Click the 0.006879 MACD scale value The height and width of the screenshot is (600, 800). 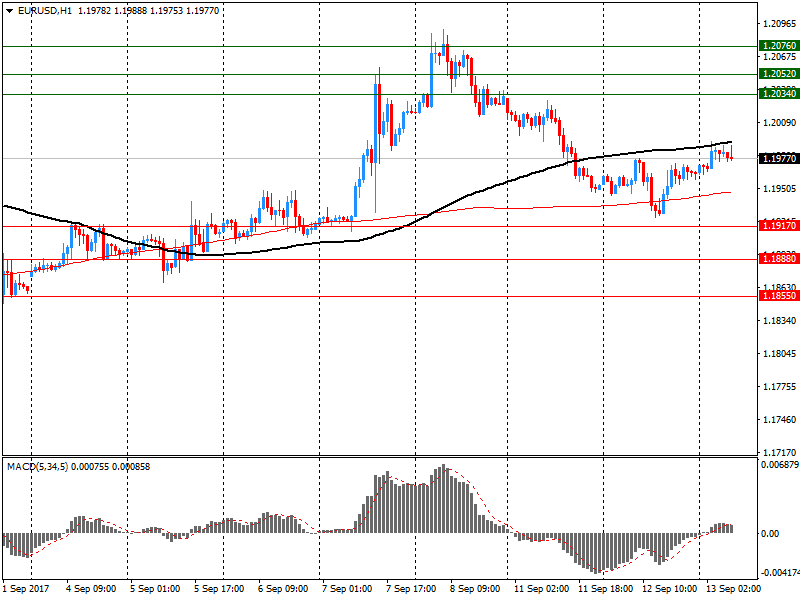pyautogui.click(x=780, y=465)
